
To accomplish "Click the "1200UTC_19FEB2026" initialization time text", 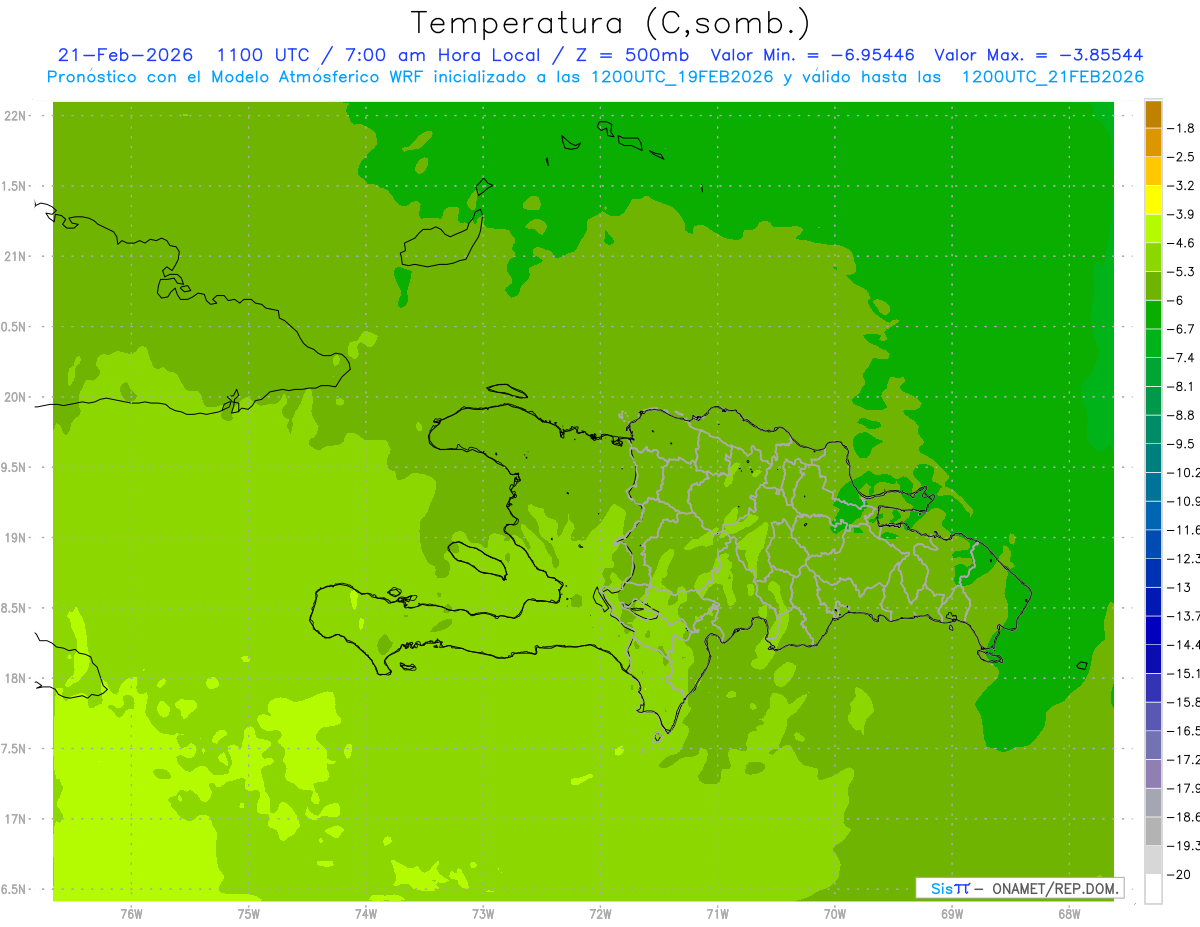I will tap(682, 77).
